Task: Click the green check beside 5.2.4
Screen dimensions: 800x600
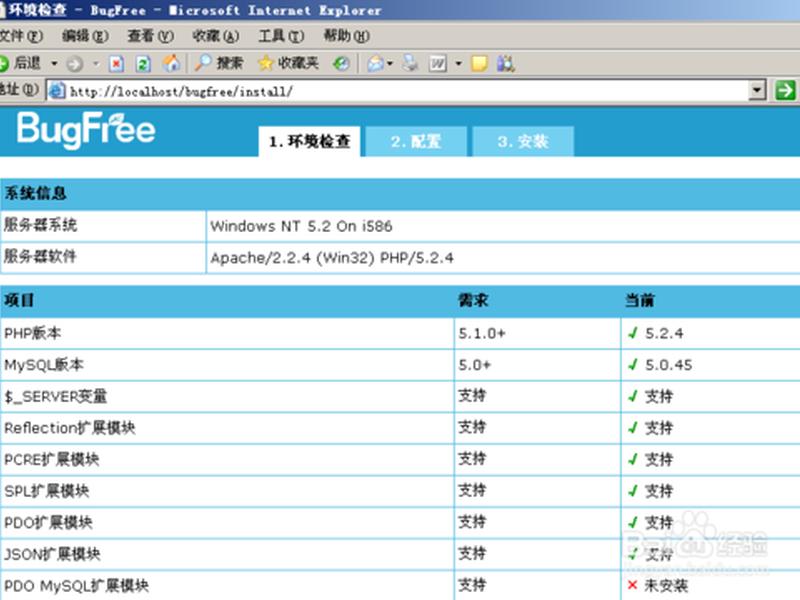Action: pos(633,333)
